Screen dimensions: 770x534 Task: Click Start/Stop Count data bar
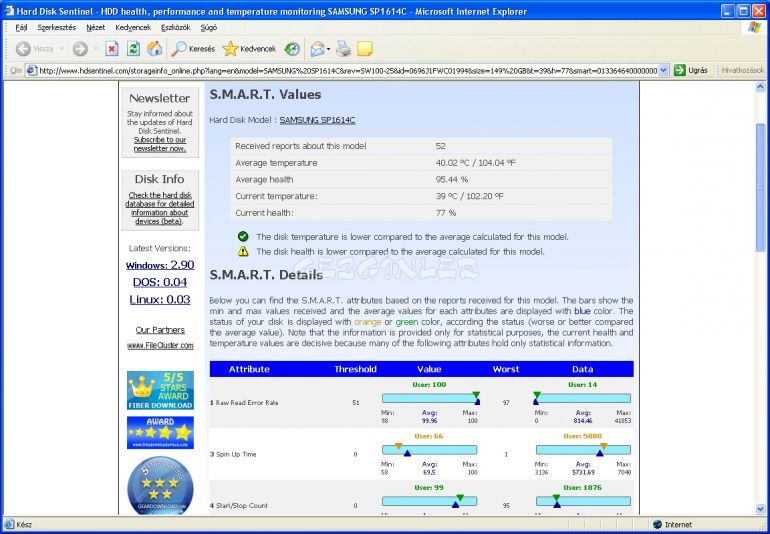pyautogui.click(x=583, y=502)
